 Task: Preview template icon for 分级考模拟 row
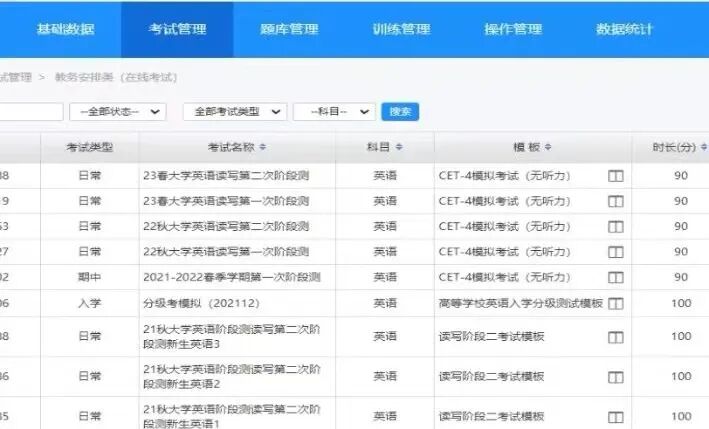615,303
